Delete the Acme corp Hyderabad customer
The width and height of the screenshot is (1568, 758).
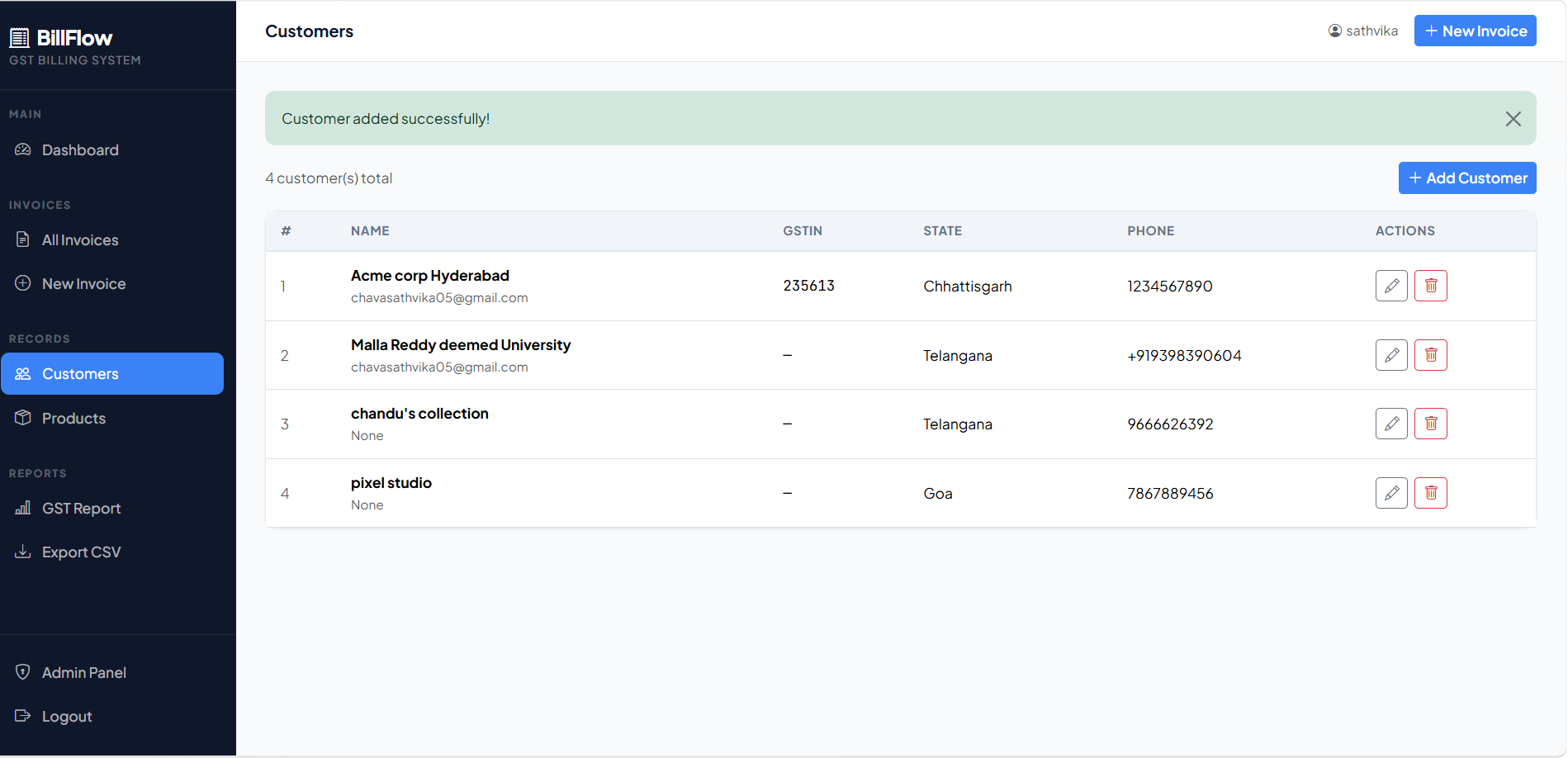tap(1431, 286)
